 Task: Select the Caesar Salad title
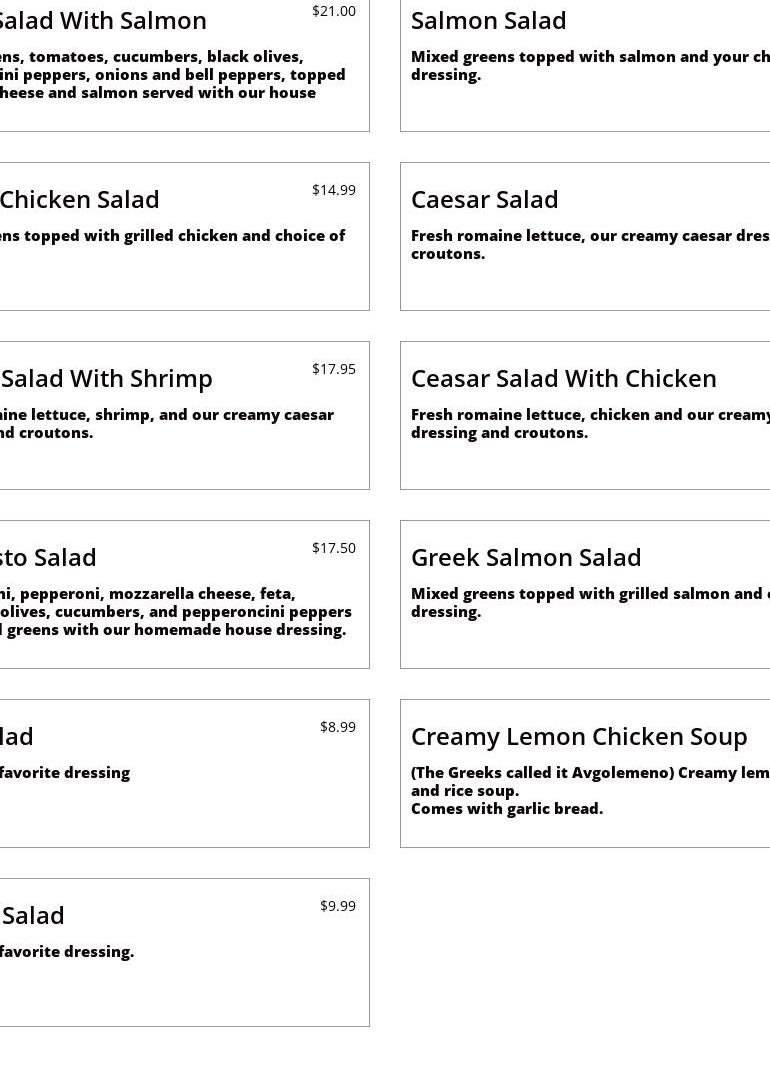(484, 200)
